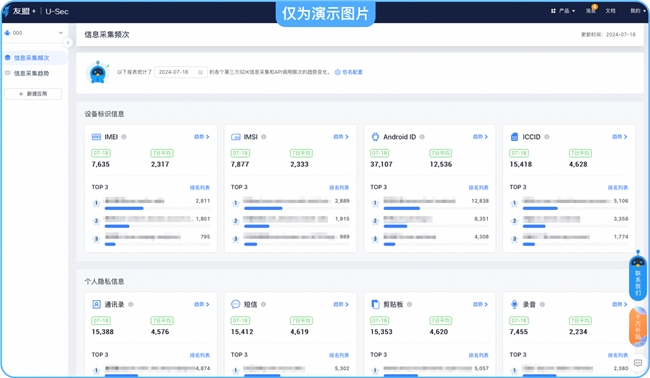Open the 产品 products dropdown menu

[x=563, y=11]
